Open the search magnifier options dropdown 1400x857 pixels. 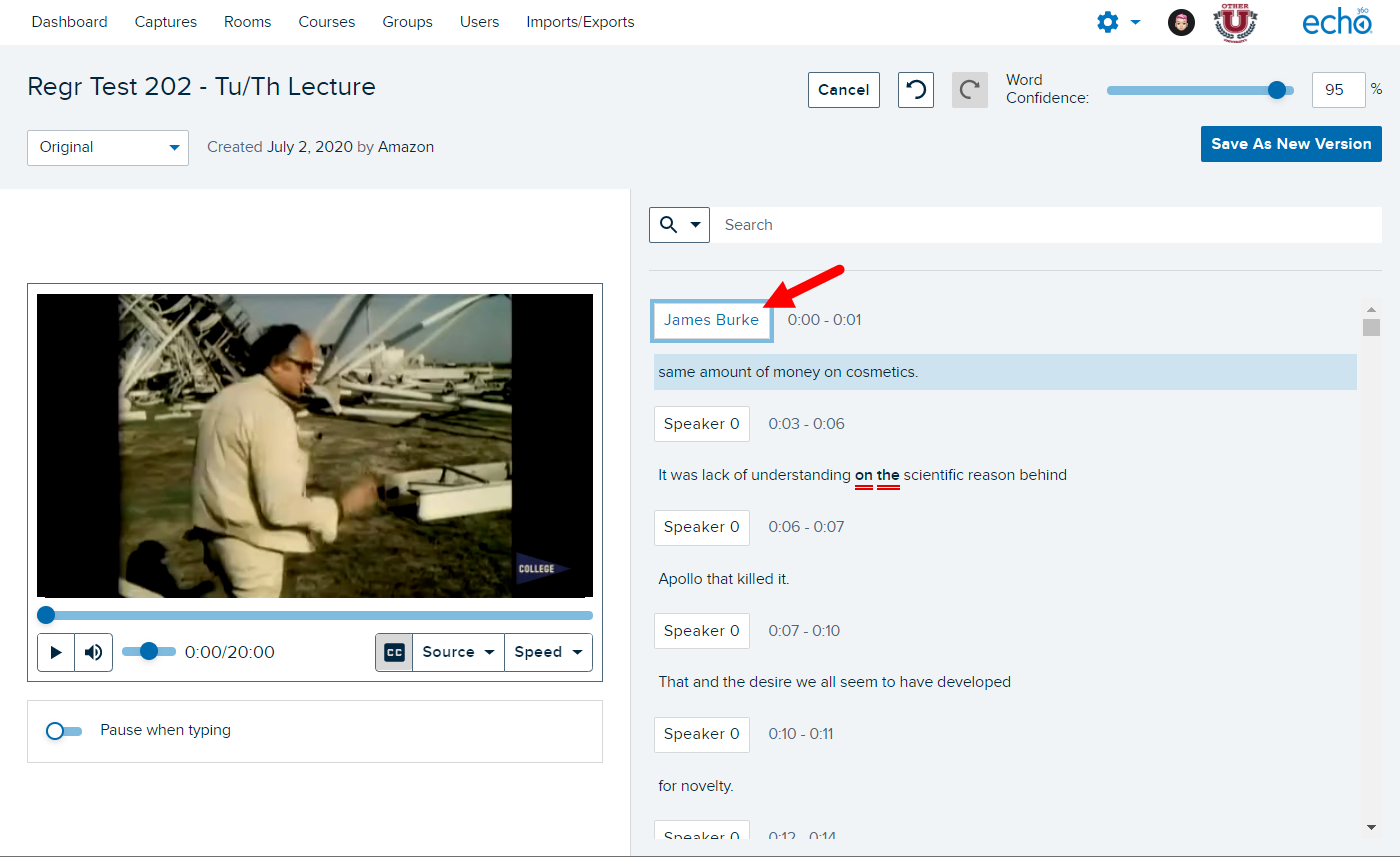click(x=679, y=225)
